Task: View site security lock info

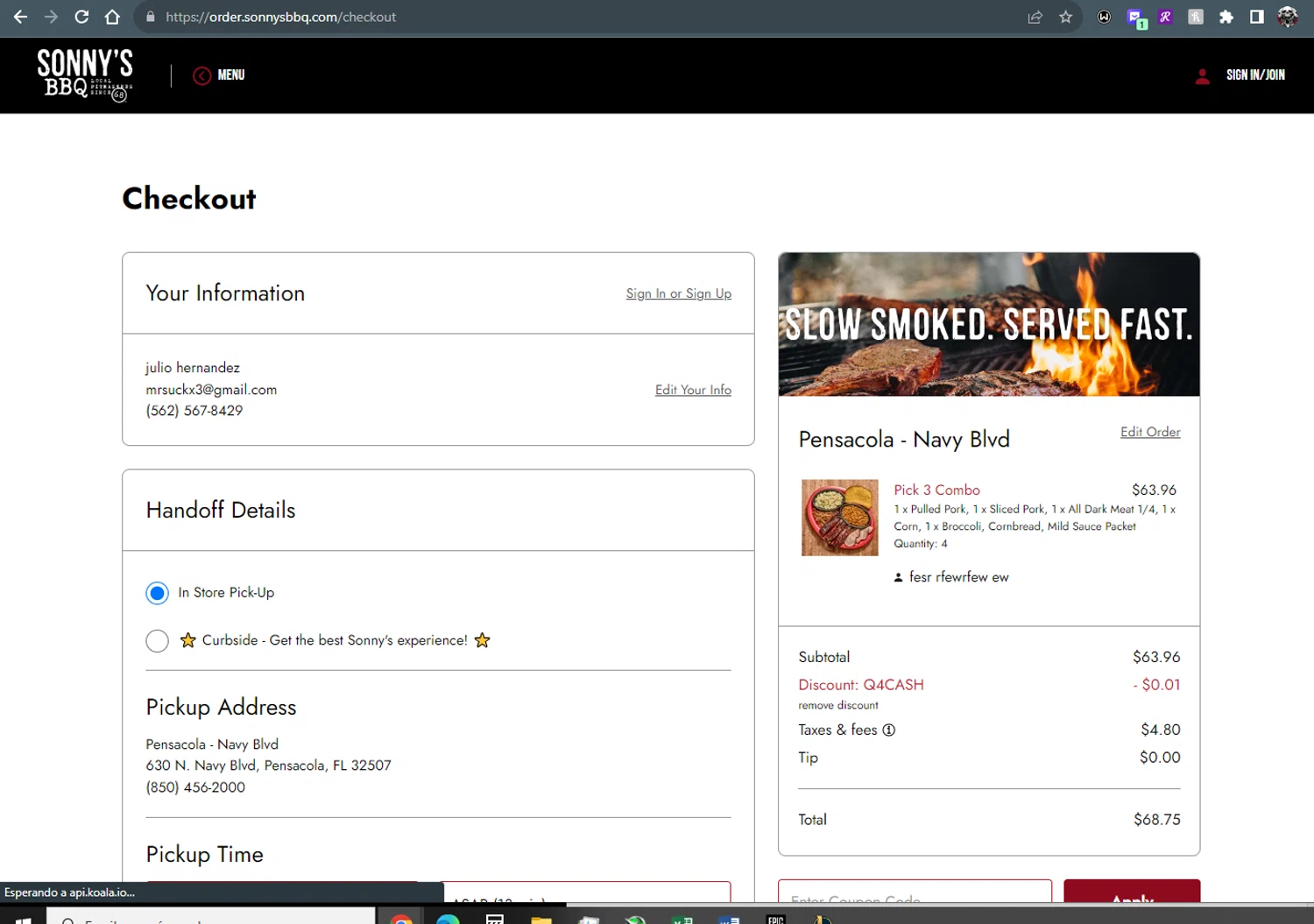Action: pos(151,17)
